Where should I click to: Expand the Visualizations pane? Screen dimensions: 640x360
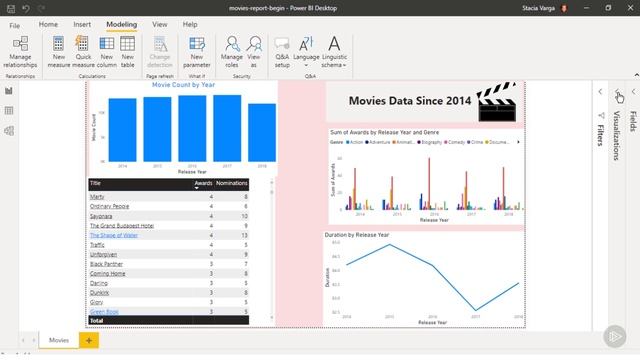(x=617, y=91)
